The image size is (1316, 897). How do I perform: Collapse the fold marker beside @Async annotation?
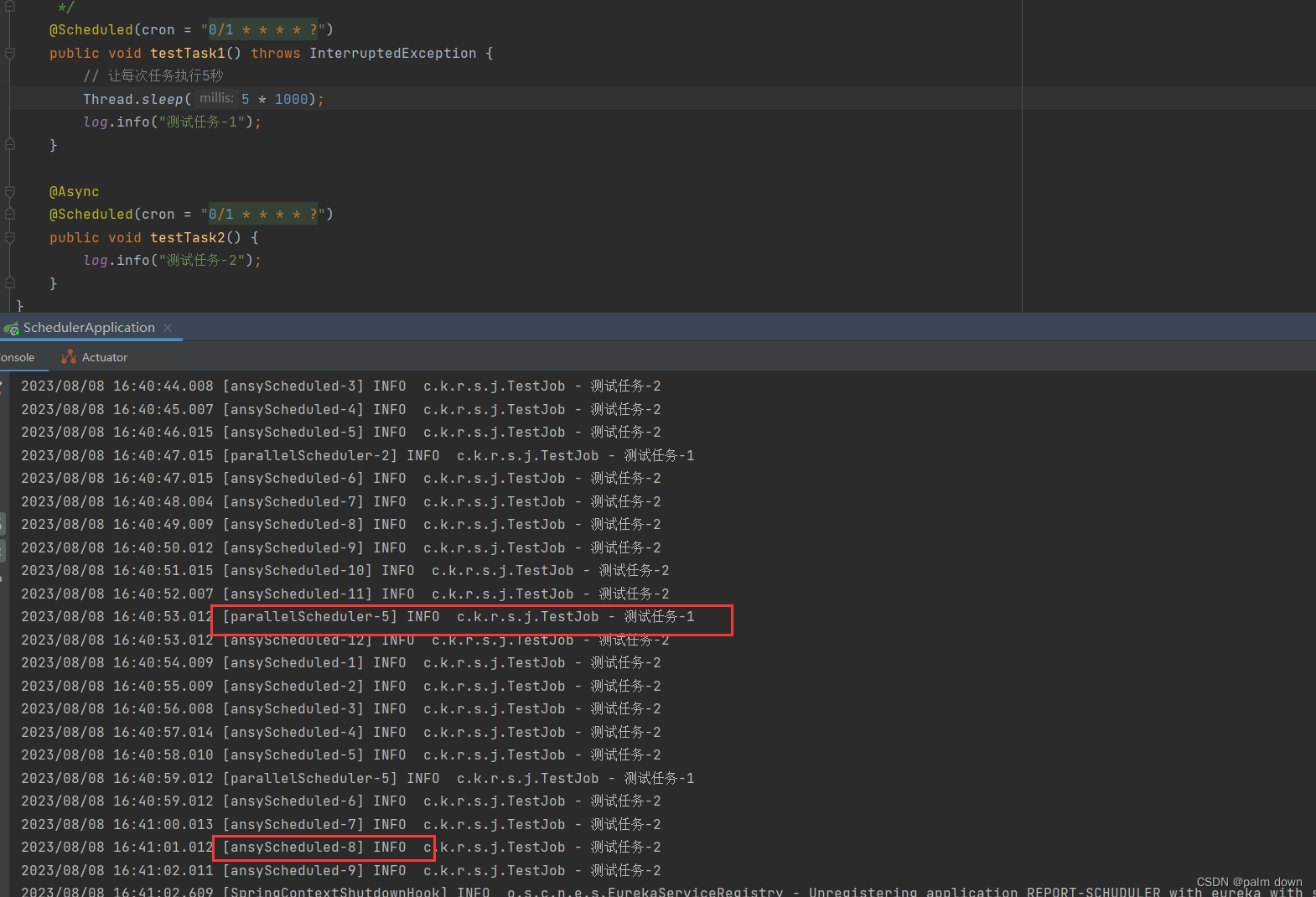point(10,192)
